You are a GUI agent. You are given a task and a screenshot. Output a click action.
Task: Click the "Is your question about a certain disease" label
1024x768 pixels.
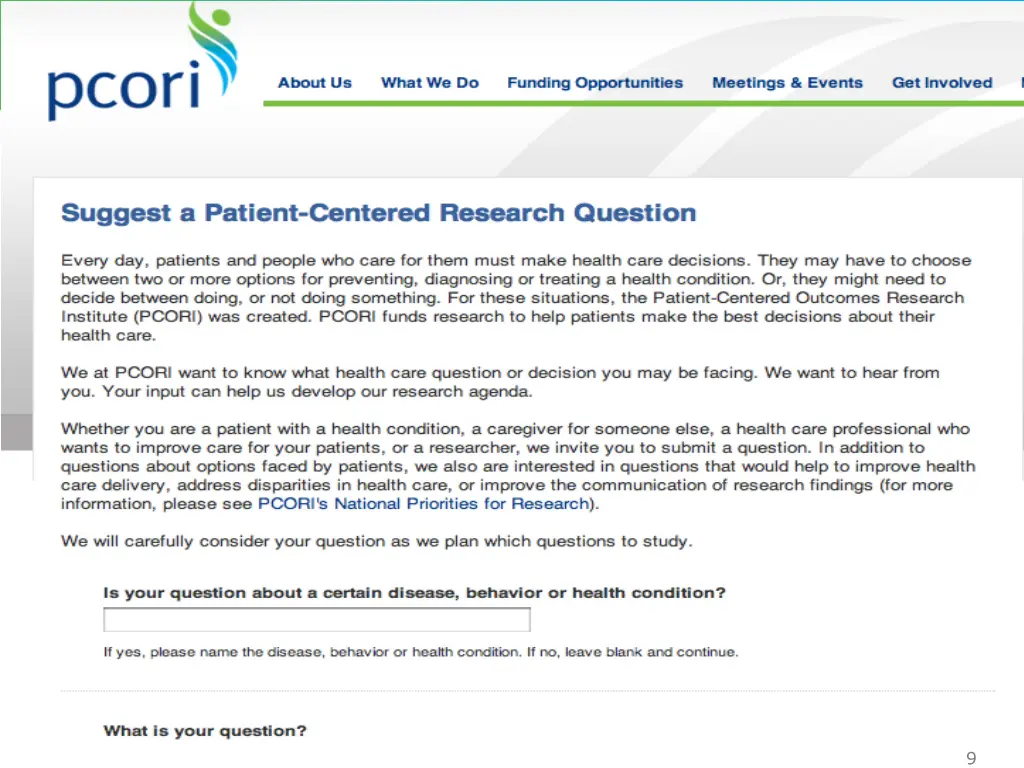(x=414, y=593)
